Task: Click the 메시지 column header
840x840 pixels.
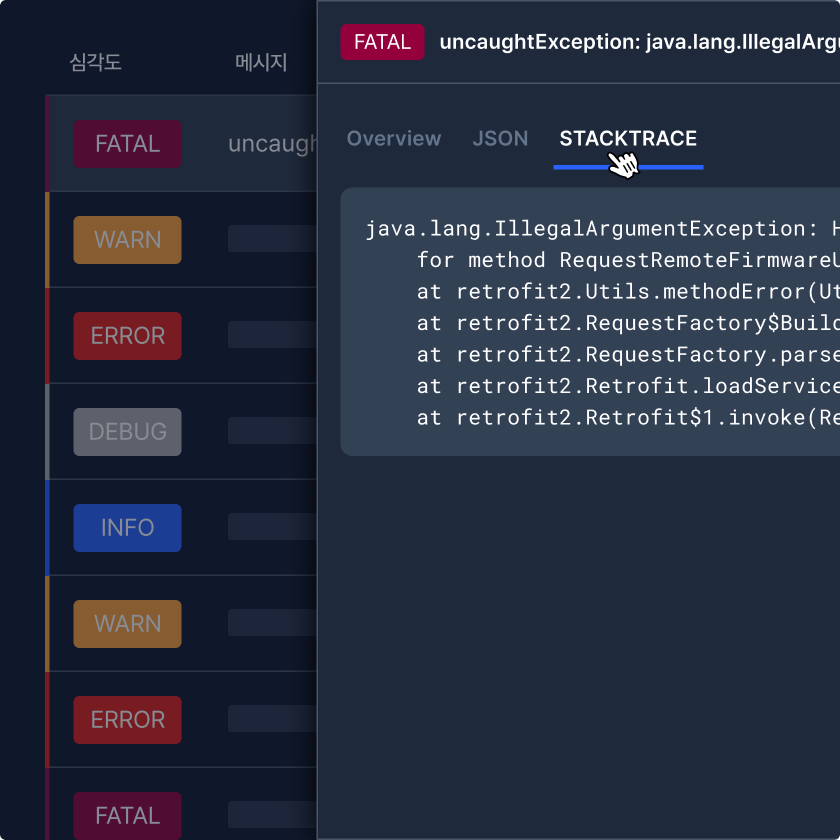Action: coord(261,62)
